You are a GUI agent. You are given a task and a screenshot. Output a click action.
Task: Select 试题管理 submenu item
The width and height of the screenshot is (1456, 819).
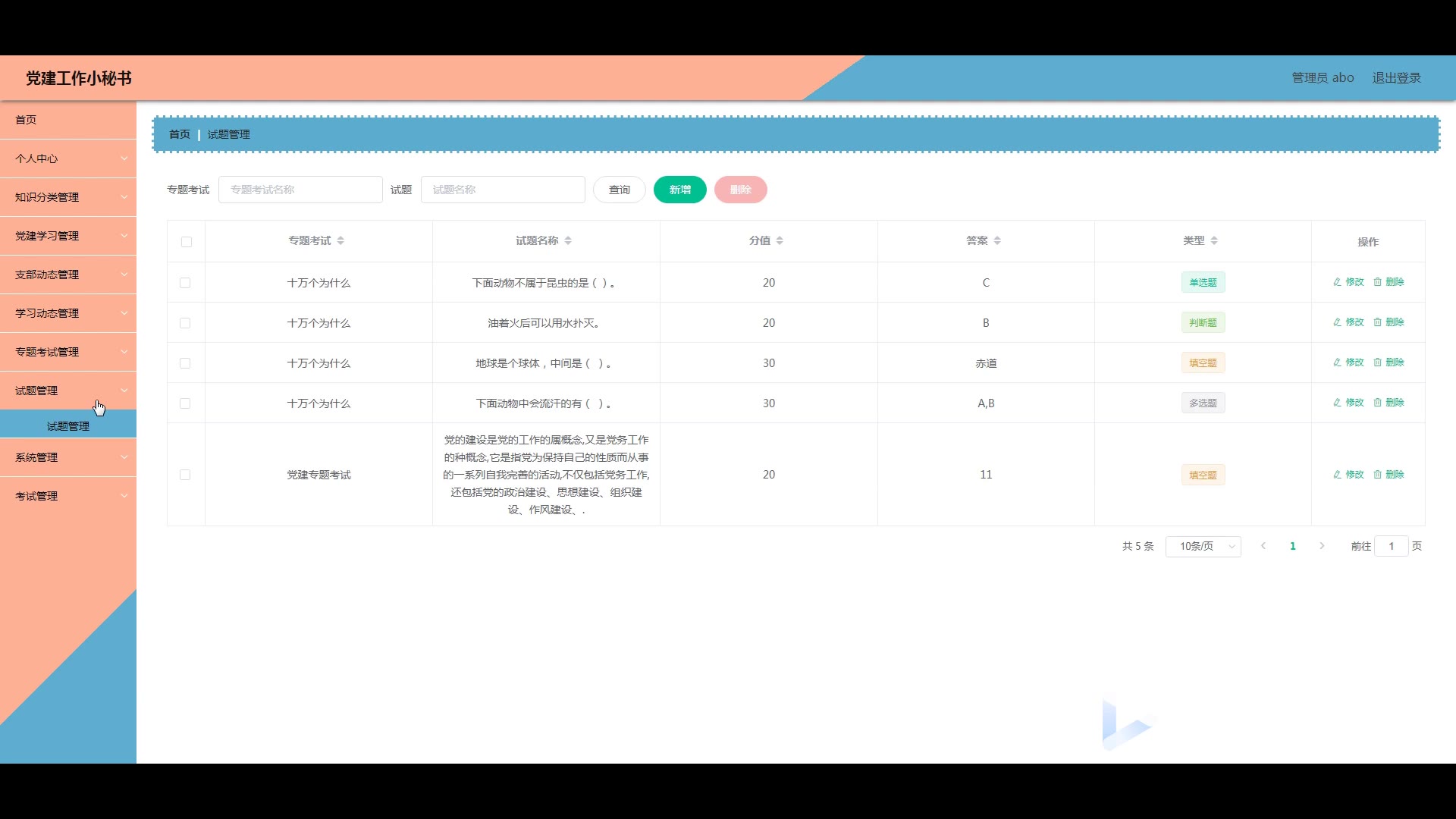(68, 426)
